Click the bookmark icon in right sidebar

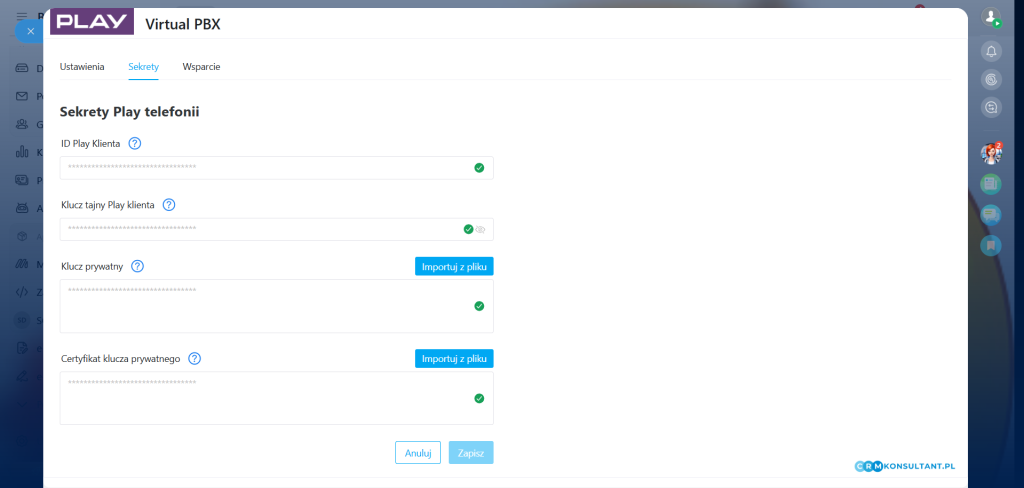point(991,245)
